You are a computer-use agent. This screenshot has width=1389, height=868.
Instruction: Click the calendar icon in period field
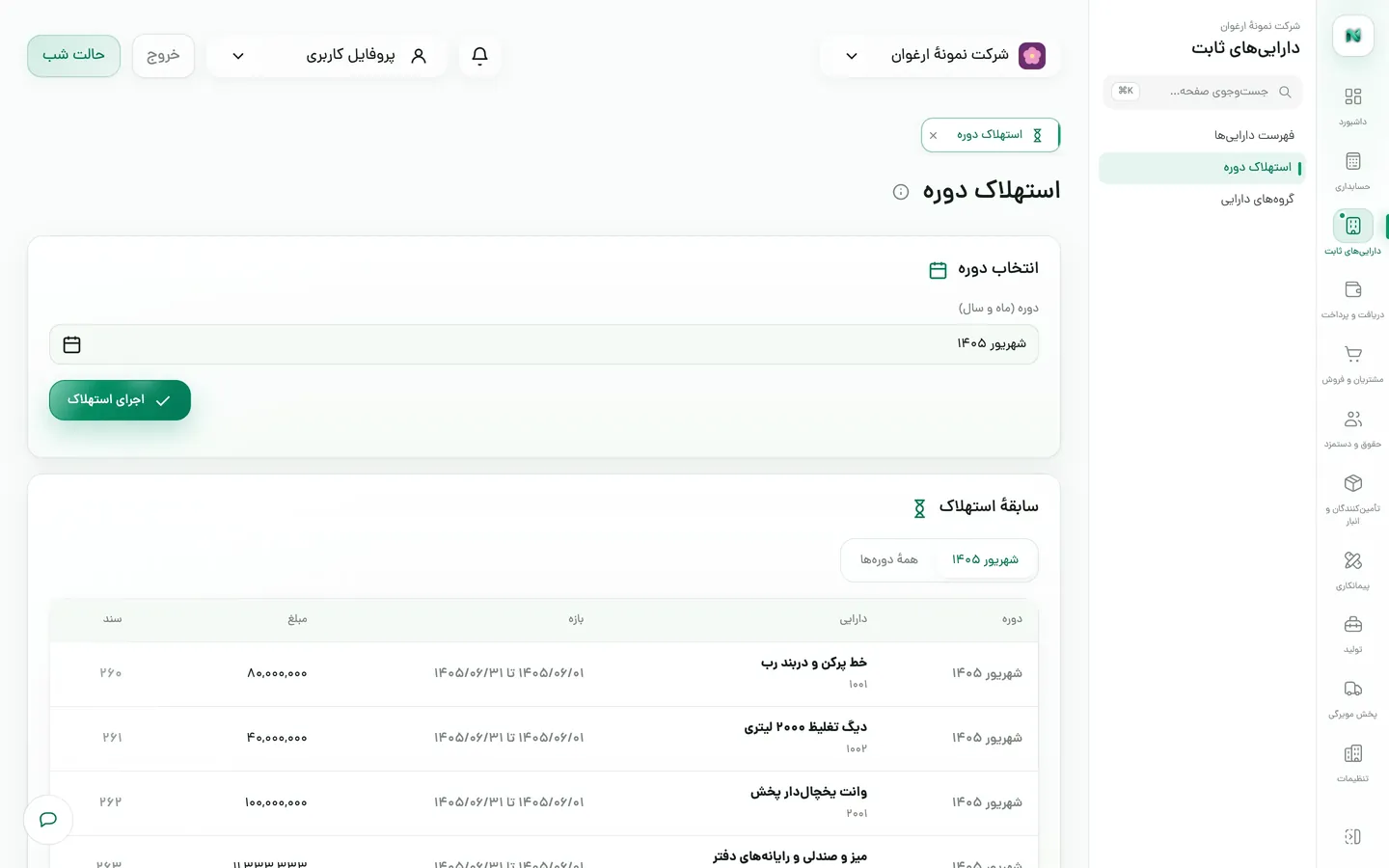point(71,344)
